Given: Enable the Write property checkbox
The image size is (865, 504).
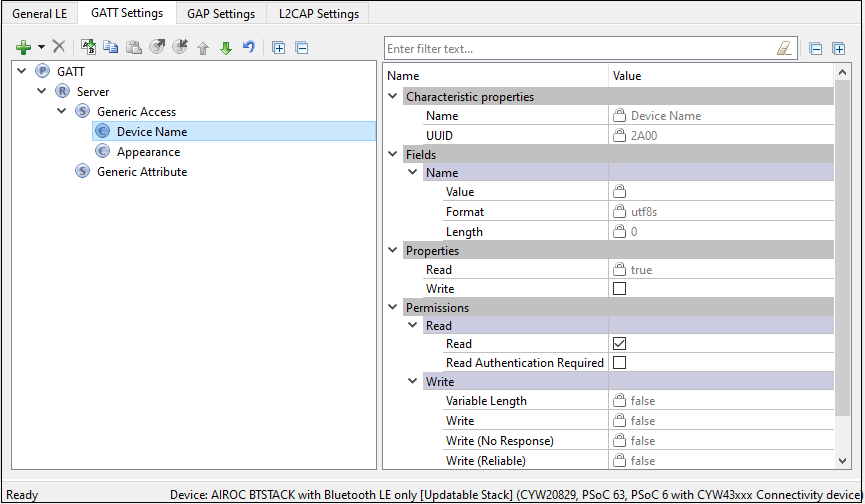Looking at the screenshot, I should (x=619, y=289).
